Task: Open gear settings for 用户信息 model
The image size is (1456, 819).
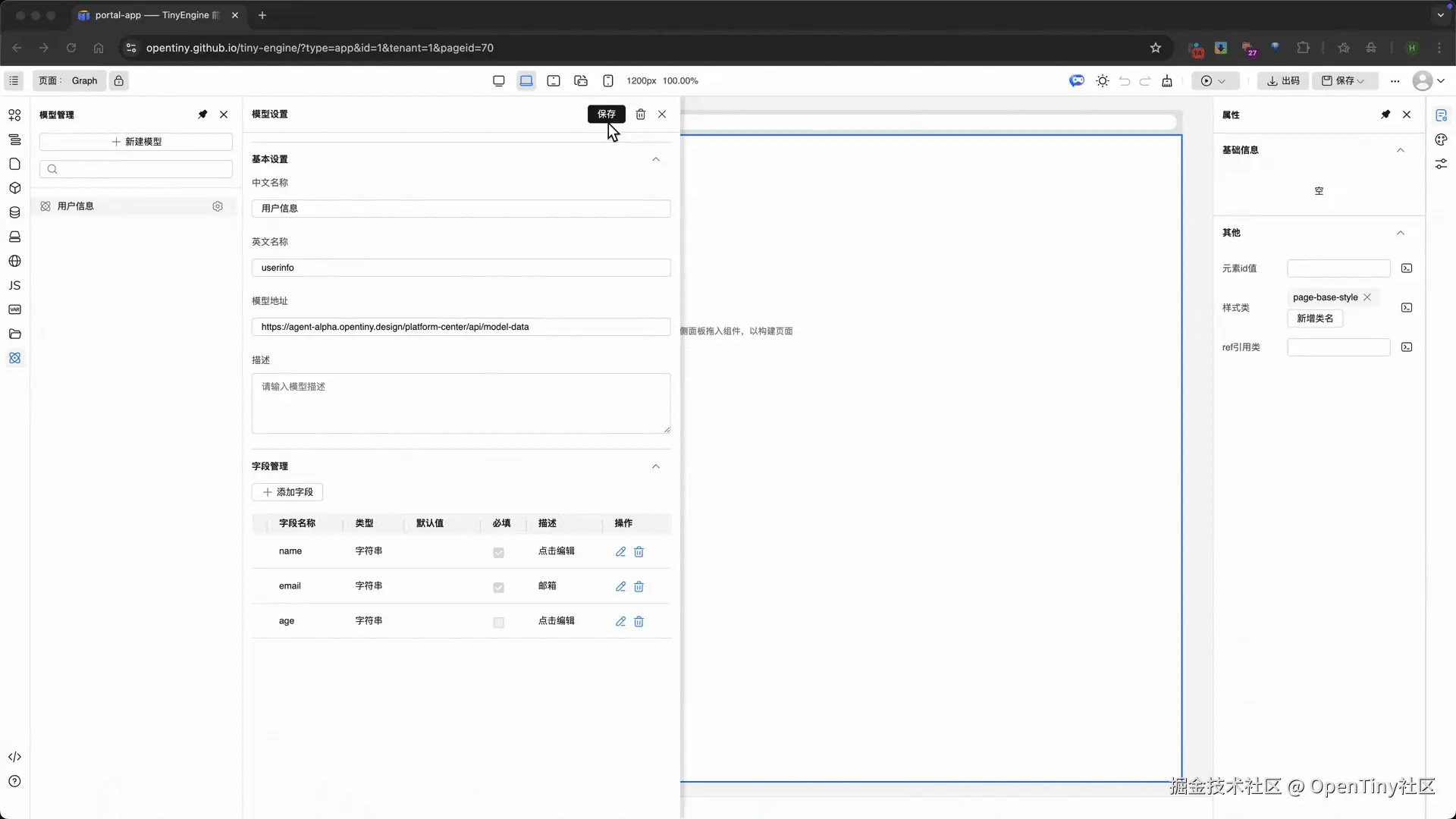Action: pos(218,206)
